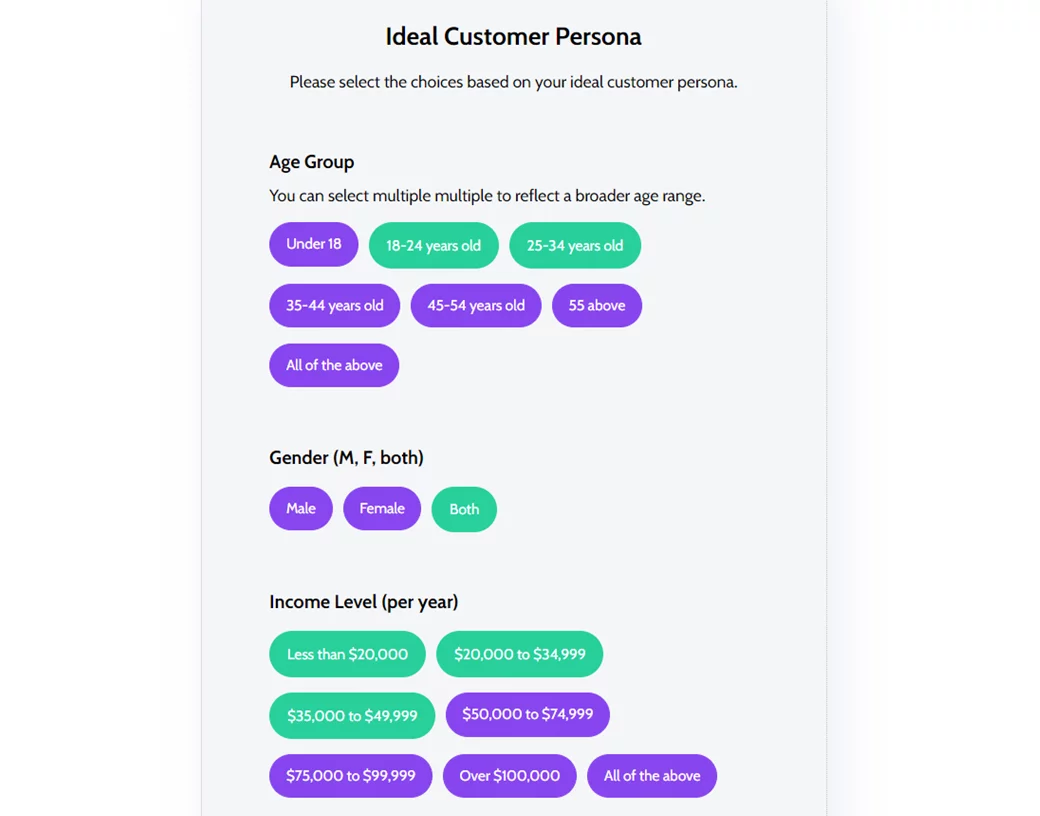Deselect the $35,000 to $49,999 income pill

click(351, 716)
